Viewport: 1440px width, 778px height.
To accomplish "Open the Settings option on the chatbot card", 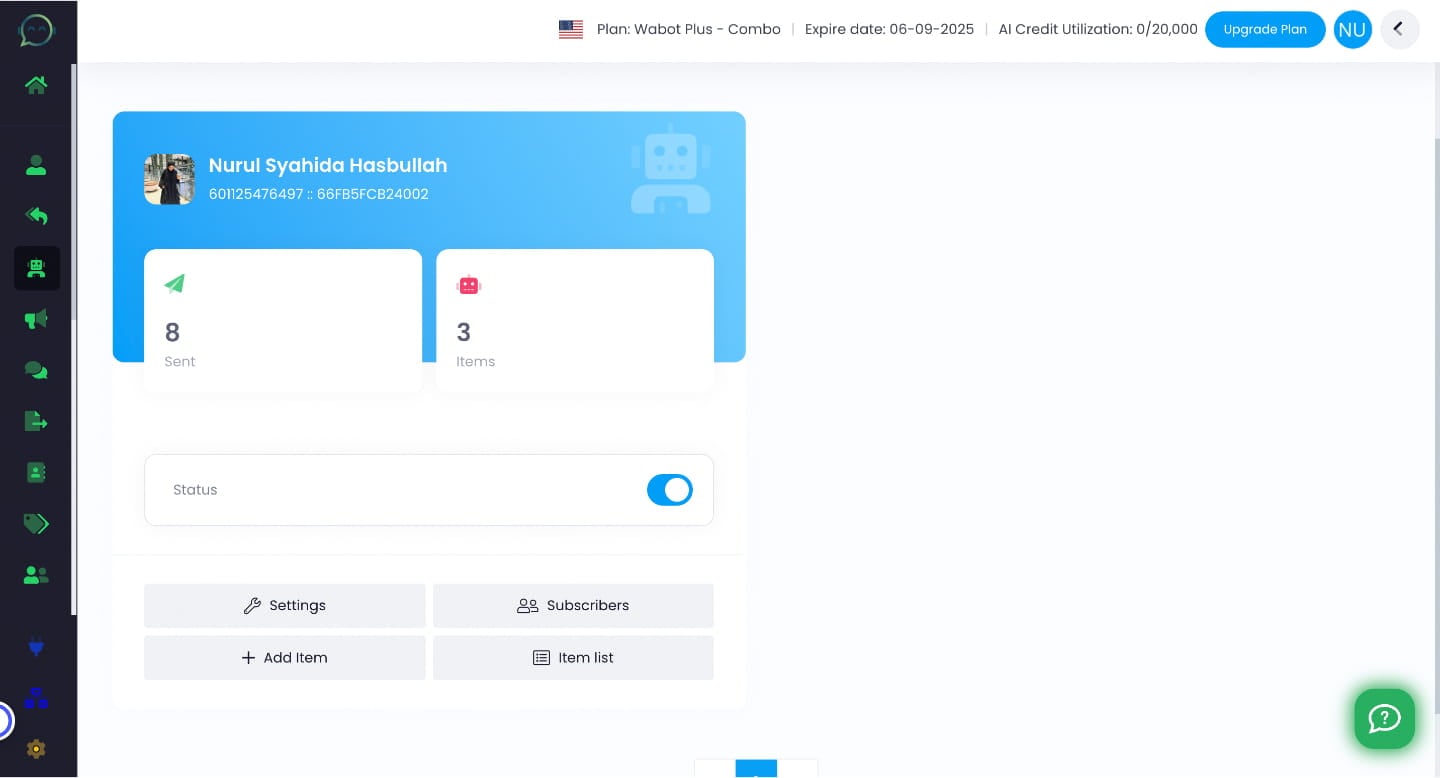I will tap(285, 605).
